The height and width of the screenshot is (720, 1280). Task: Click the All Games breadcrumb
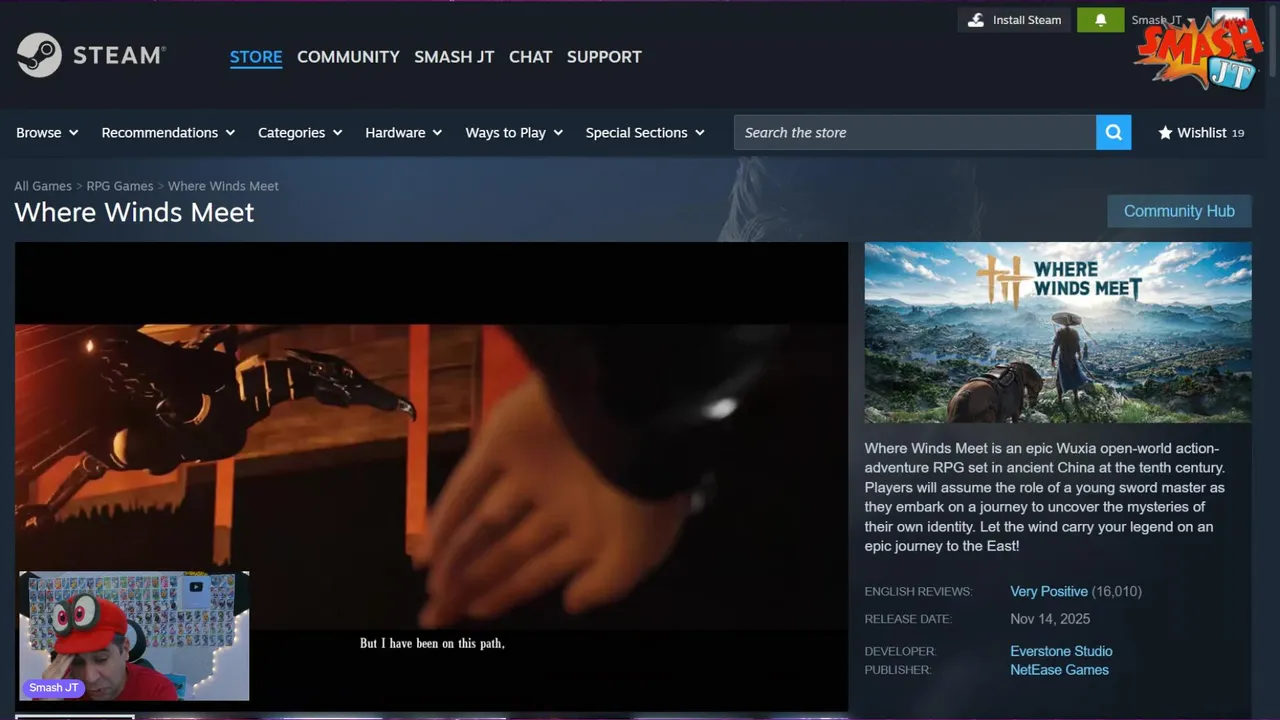(x=43, y=186)
